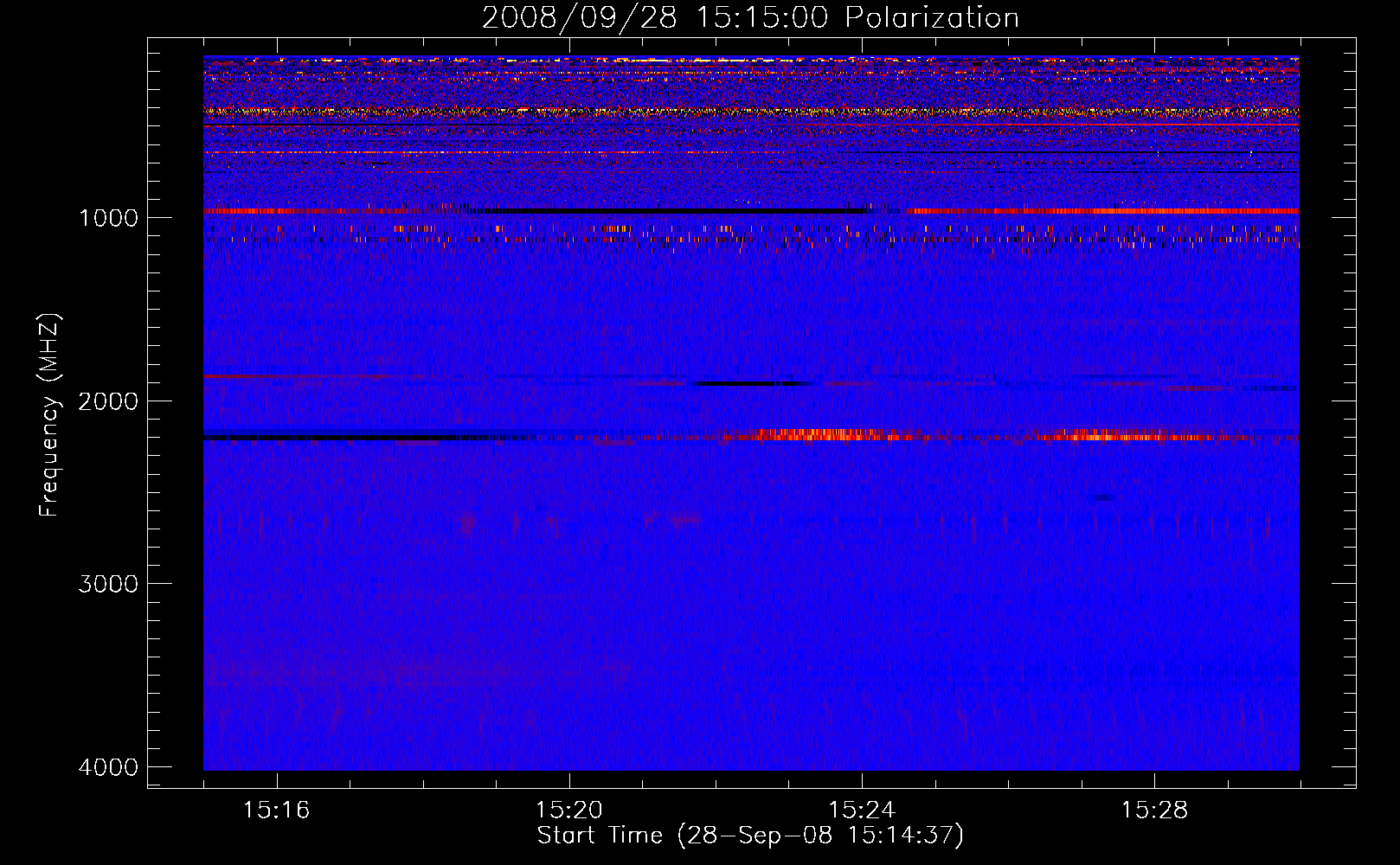The height and width of the screenshot is (865, 1400).
Task: Click the 15:28 time tick label
Action: click(1154, 811)
